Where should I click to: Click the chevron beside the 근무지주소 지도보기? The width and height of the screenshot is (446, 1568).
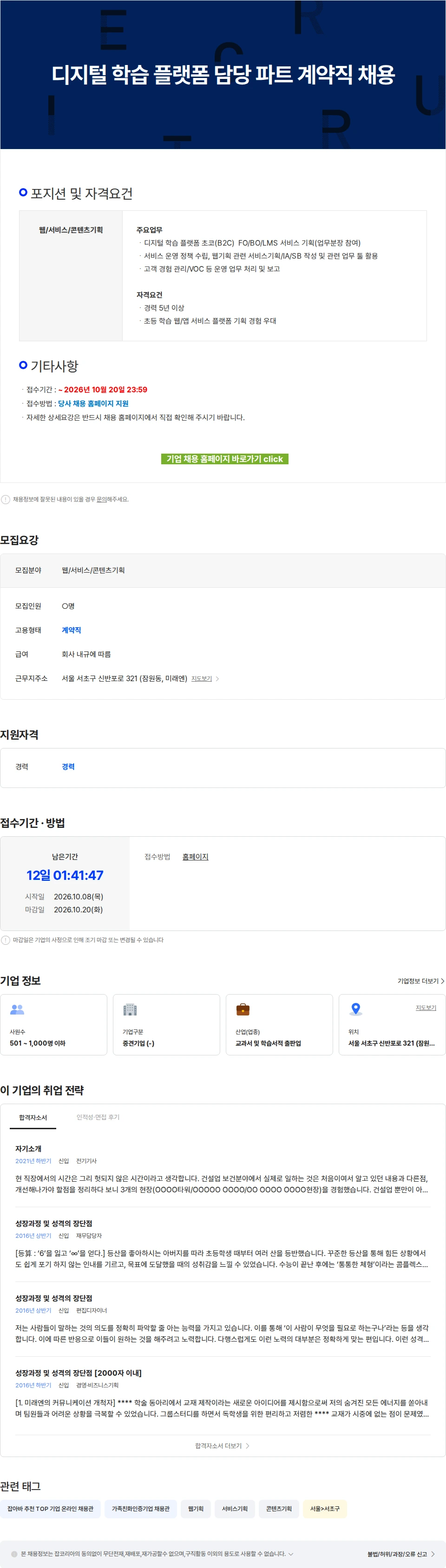[217, 678]
